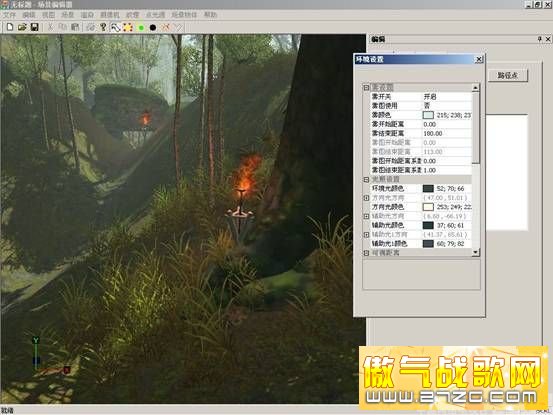Edit the 雾图开始距离系数 value 0.00
Viewport: 553px width, 415px height.
click(430, 161)
